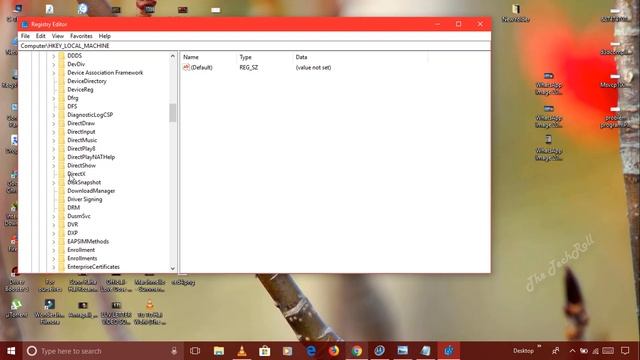Click the Cortana search box
The width and height of the screenshot is (640, 360).
pos(102,351)
